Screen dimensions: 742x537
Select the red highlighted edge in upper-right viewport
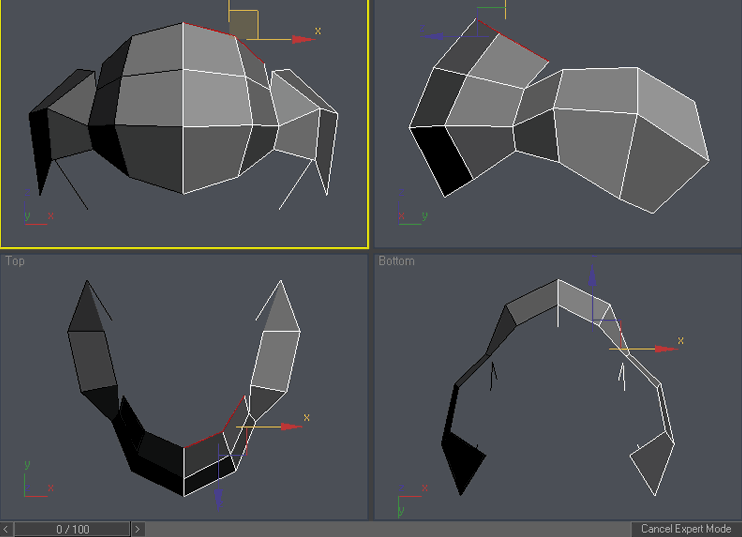point(522,46)
